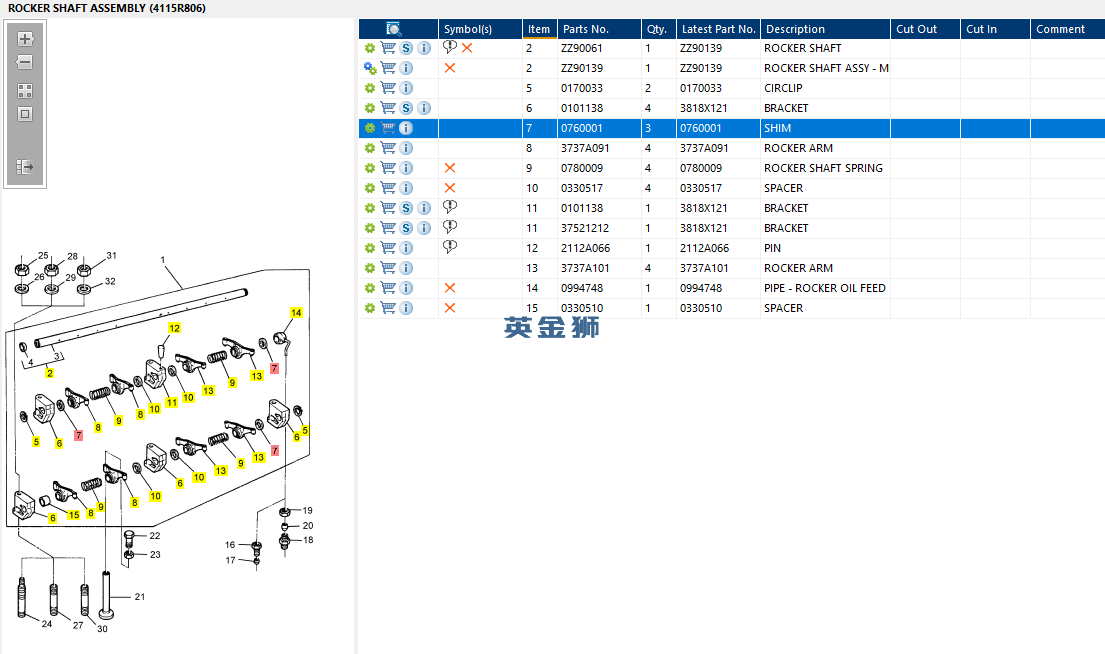Click the orange X symbol in ZZ90061 row
Screen dimensions: 1105x654
click(467, 48)
